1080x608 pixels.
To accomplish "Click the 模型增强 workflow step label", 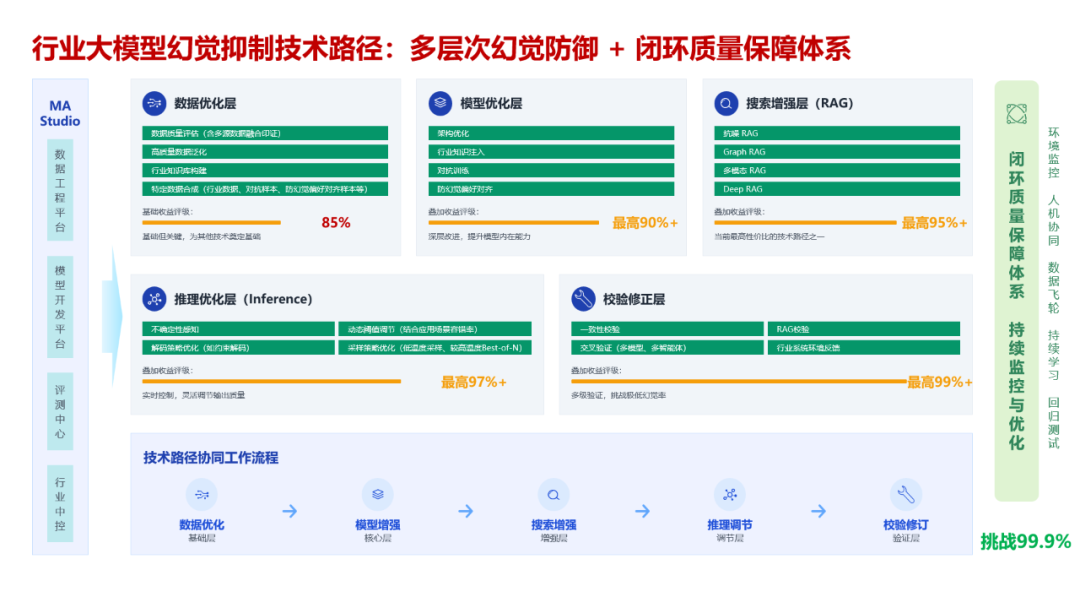I will pos(377,525).
